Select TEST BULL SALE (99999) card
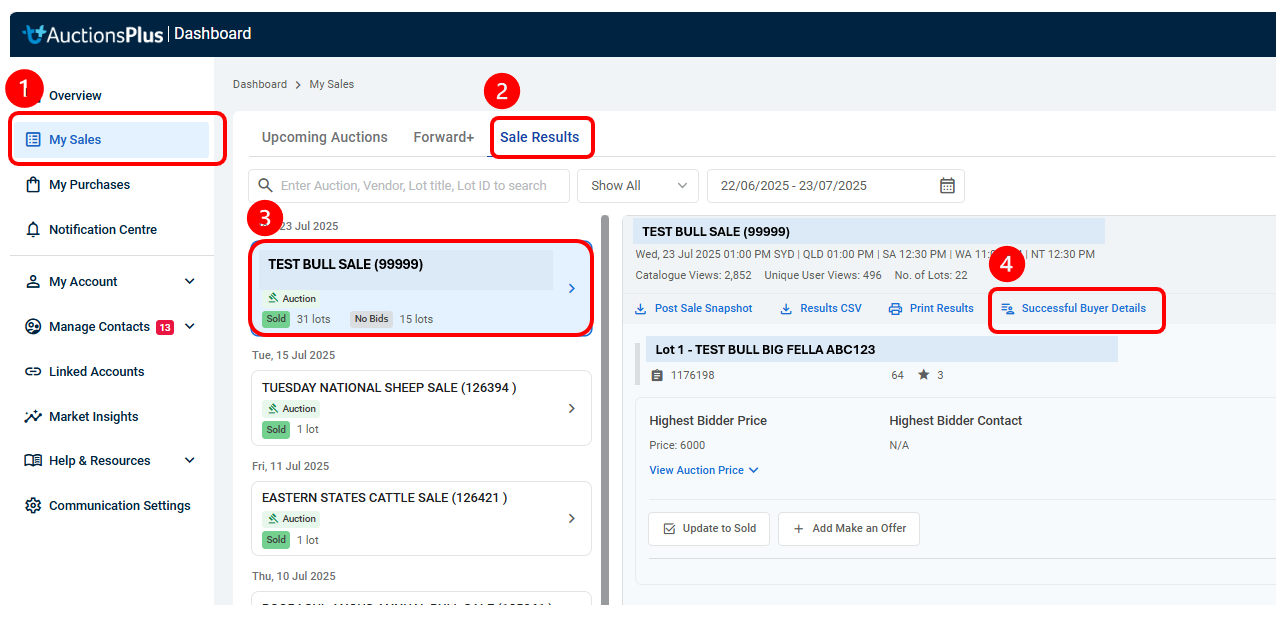Screen dimensions: 1276x621 click(421, 288)
